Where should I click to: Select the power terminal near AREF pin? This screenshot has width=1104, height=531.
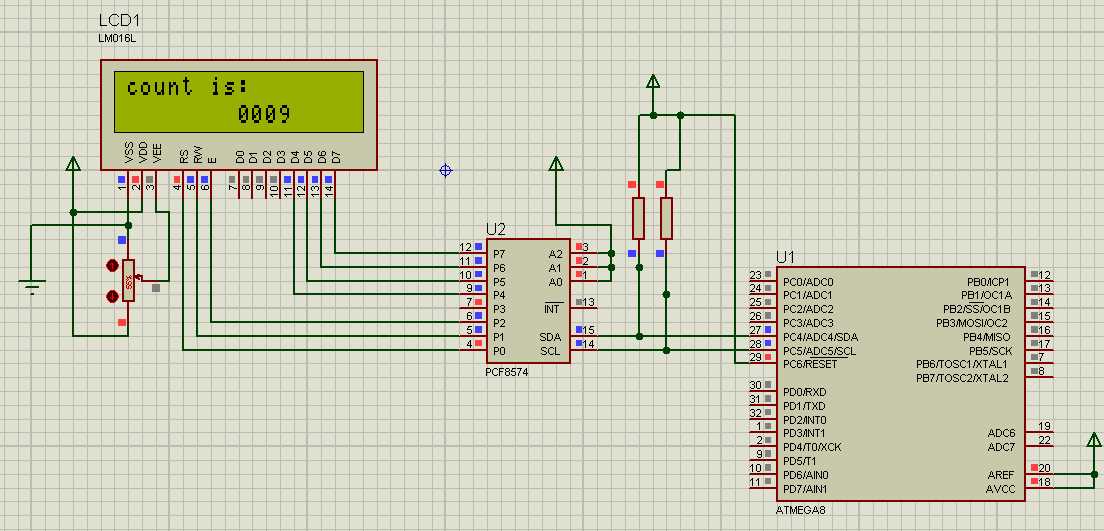(x=1093, y=440)
